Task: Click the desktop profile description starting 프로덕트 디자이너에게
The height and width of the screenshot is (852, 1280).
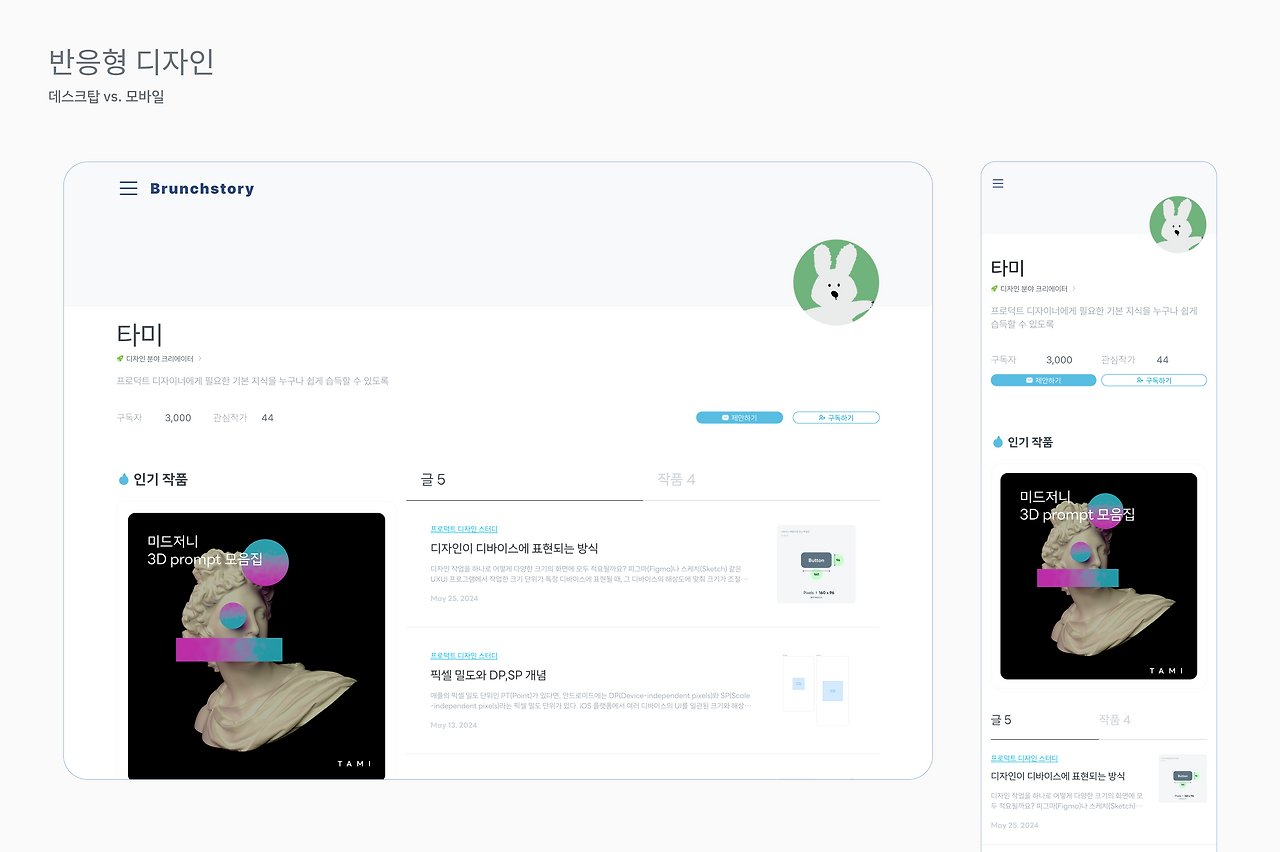Action: 252,381
